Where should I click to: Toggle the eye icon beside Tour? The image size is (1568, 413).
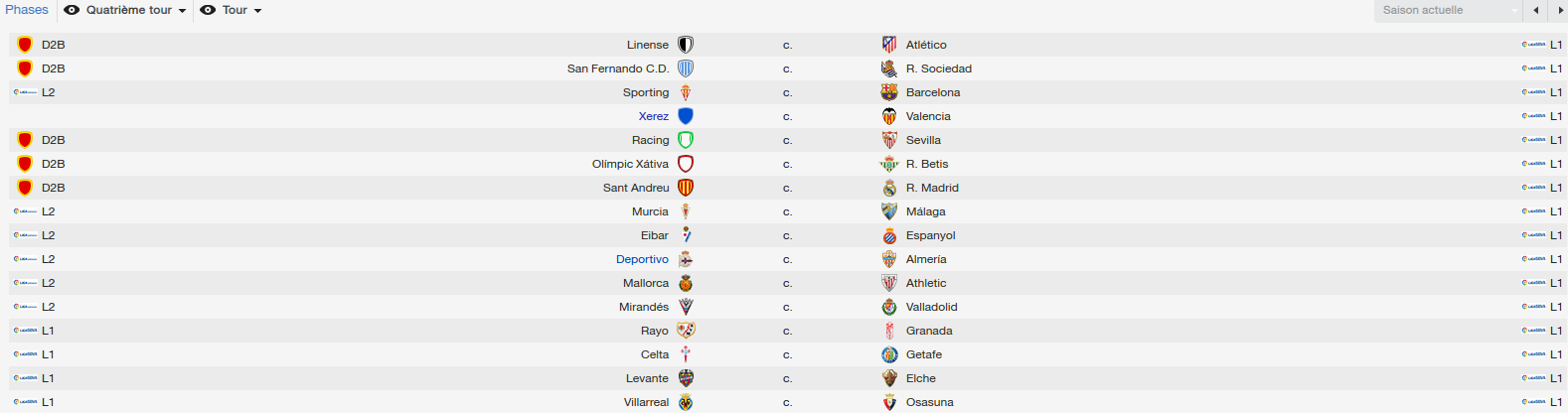tap(208, 10)
